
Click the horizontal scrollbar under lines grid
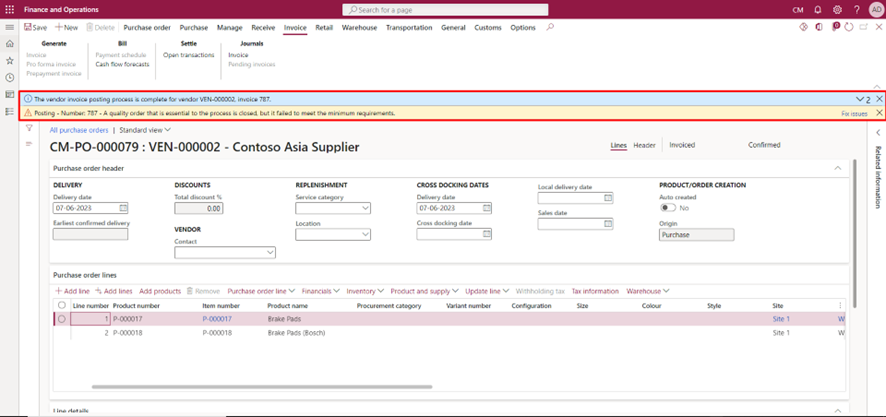[262, 387]
